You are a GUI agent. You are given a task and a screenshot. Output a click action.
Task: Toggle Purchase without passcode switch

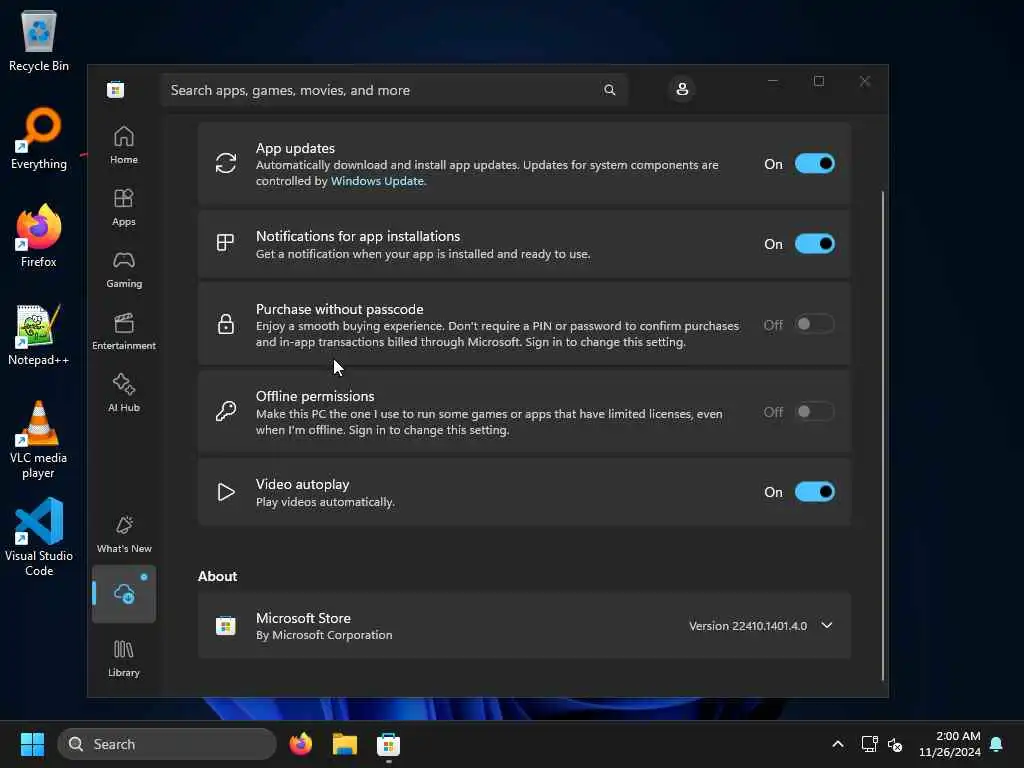click(x=814, y=324)
